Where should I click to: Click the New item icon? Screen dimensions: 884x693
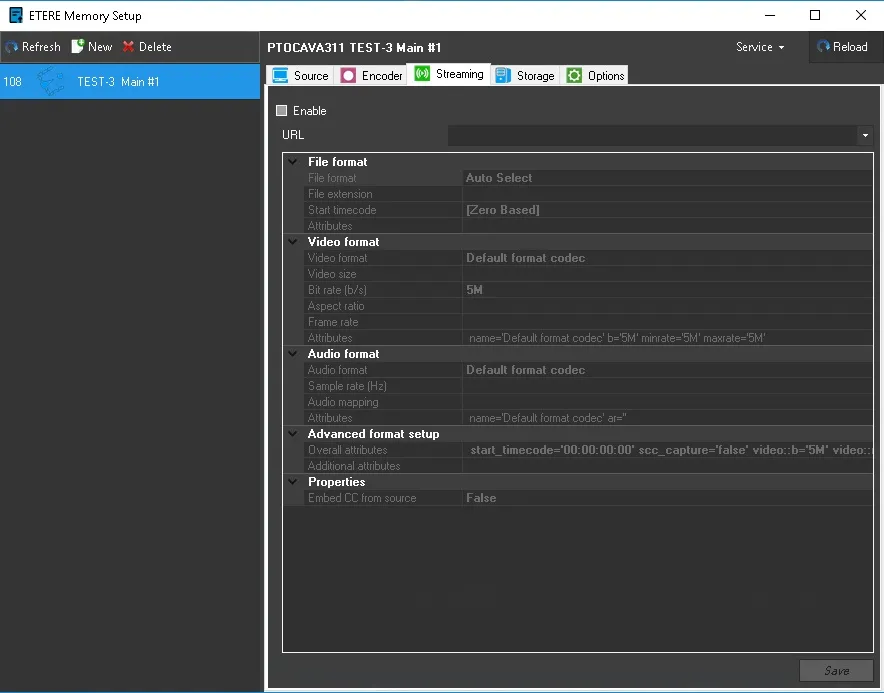(78, 47)
